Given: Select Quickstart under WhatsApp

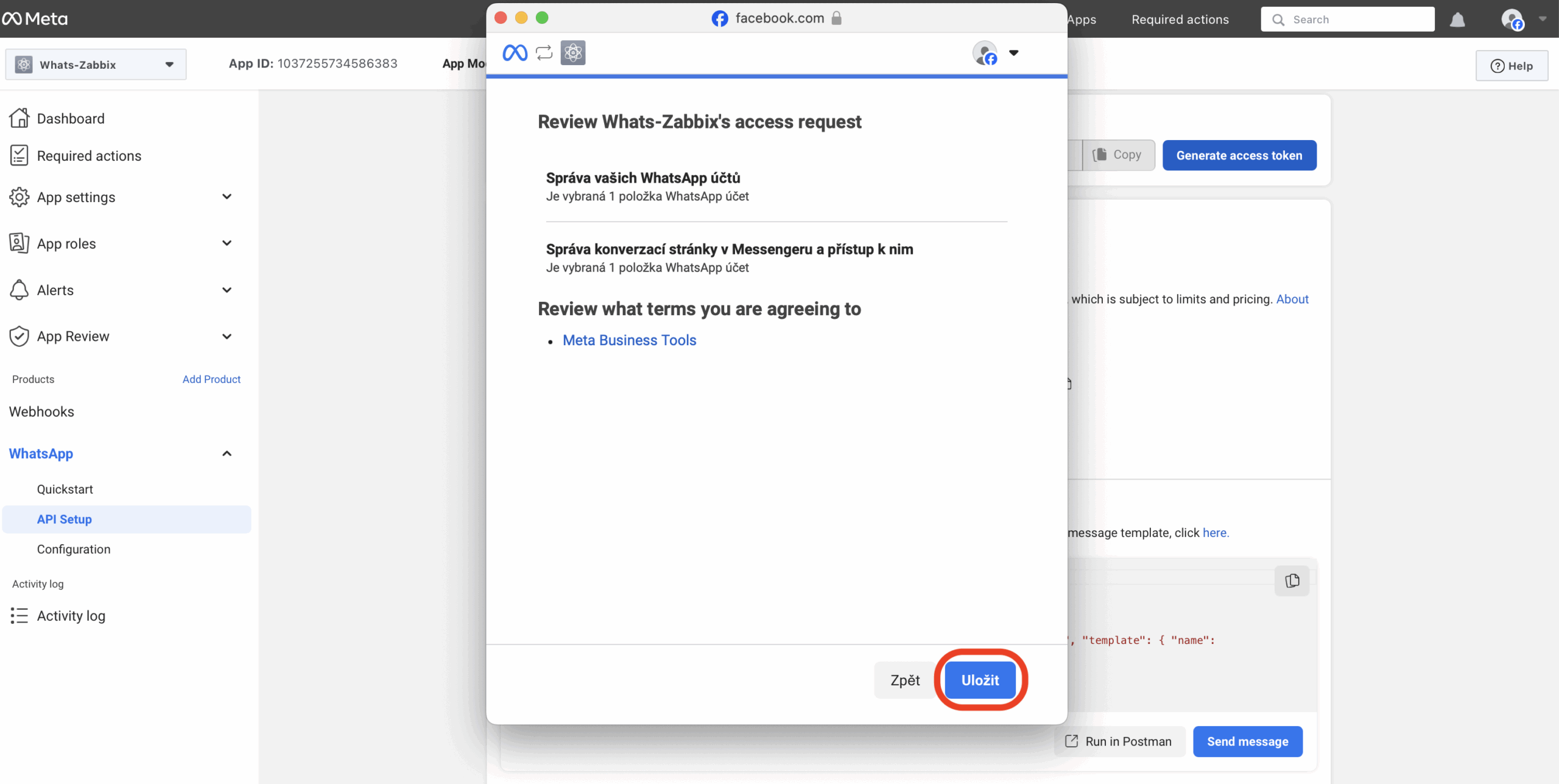Looking at the screenshot, I should pyautogui.click(x=65, y=489).
